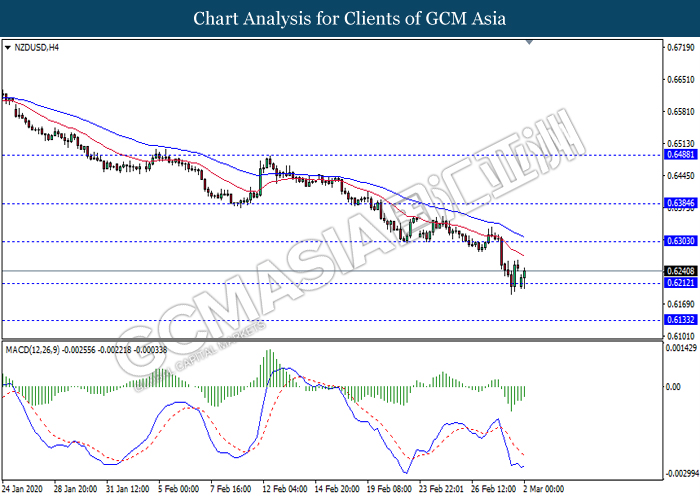
Task: Click the 0.001429 MACD scale value
Action: click(x=680, y=348)
